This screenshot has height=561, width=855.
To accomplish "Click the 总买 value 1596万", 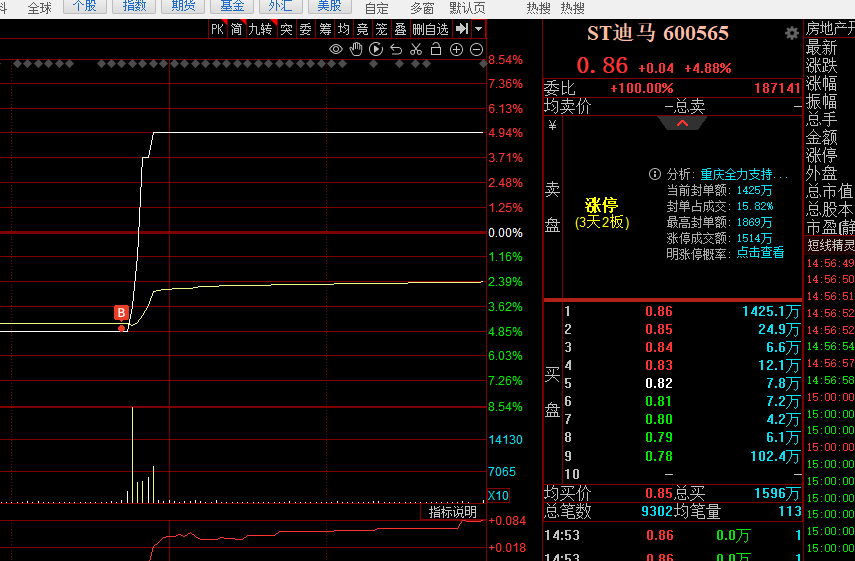I will (x=777, y=494).
